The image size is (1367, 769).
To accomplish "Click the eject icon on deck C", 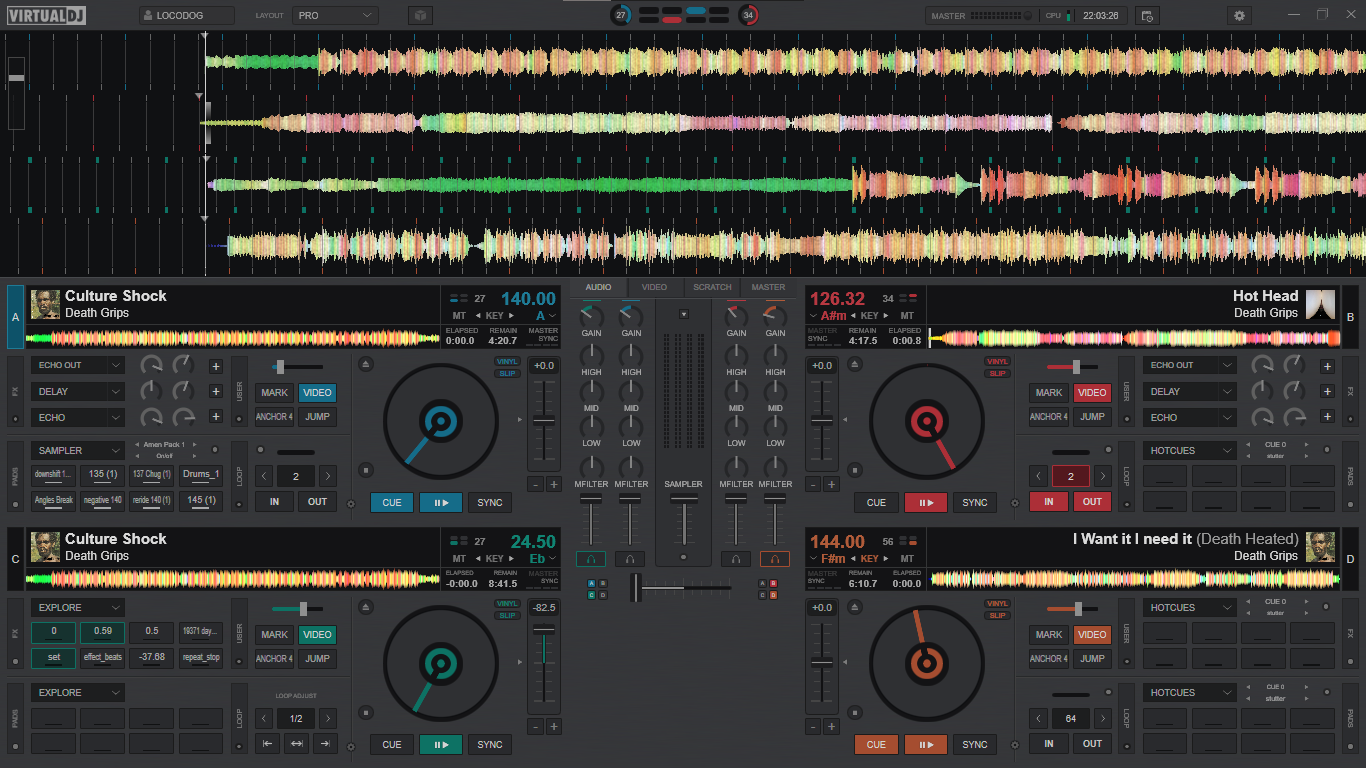I will point(366,607).
